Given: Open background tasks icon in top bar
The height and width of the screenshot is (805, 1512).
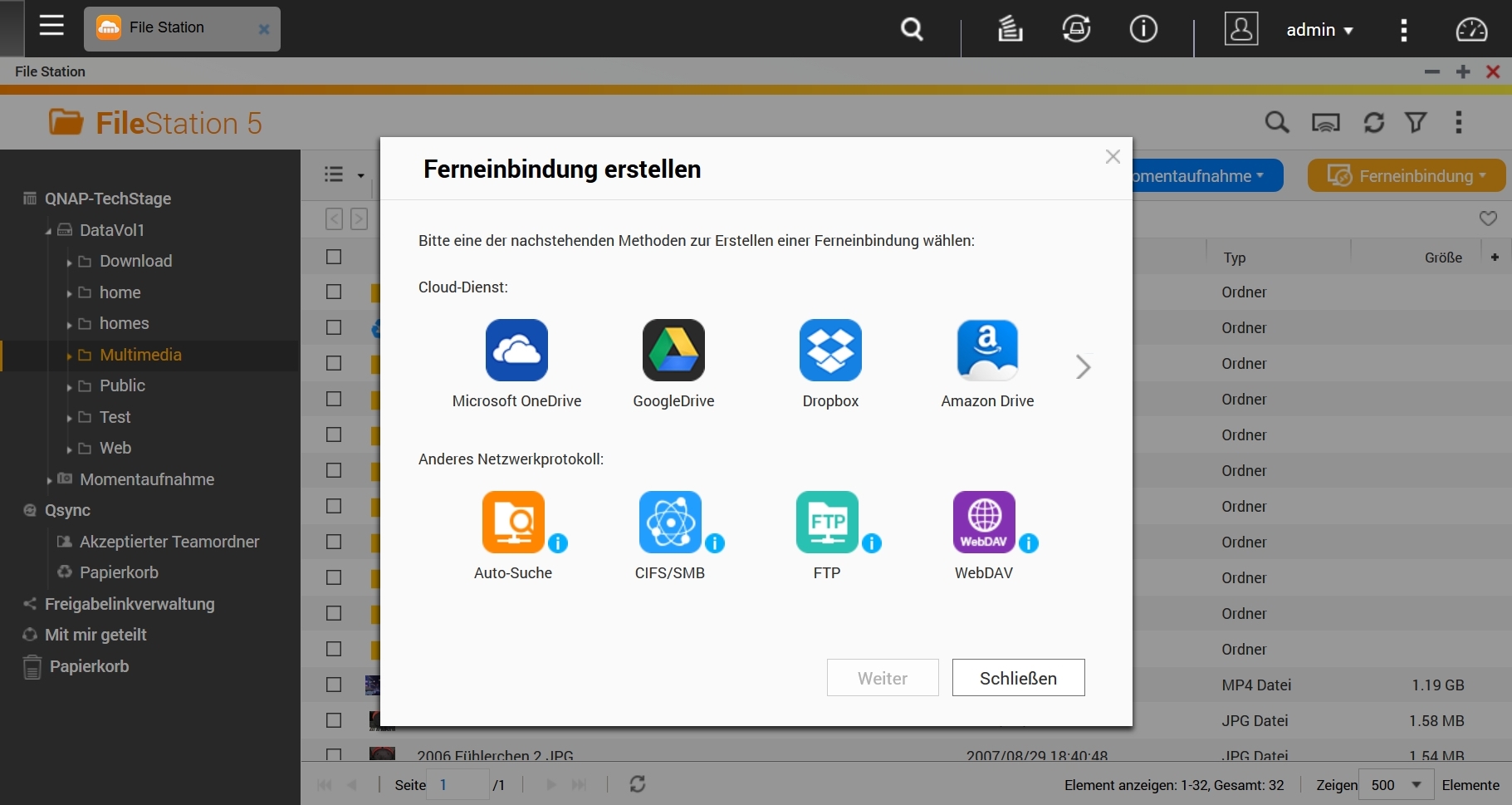Looking at the screenshot, I should coord(1010,29).
